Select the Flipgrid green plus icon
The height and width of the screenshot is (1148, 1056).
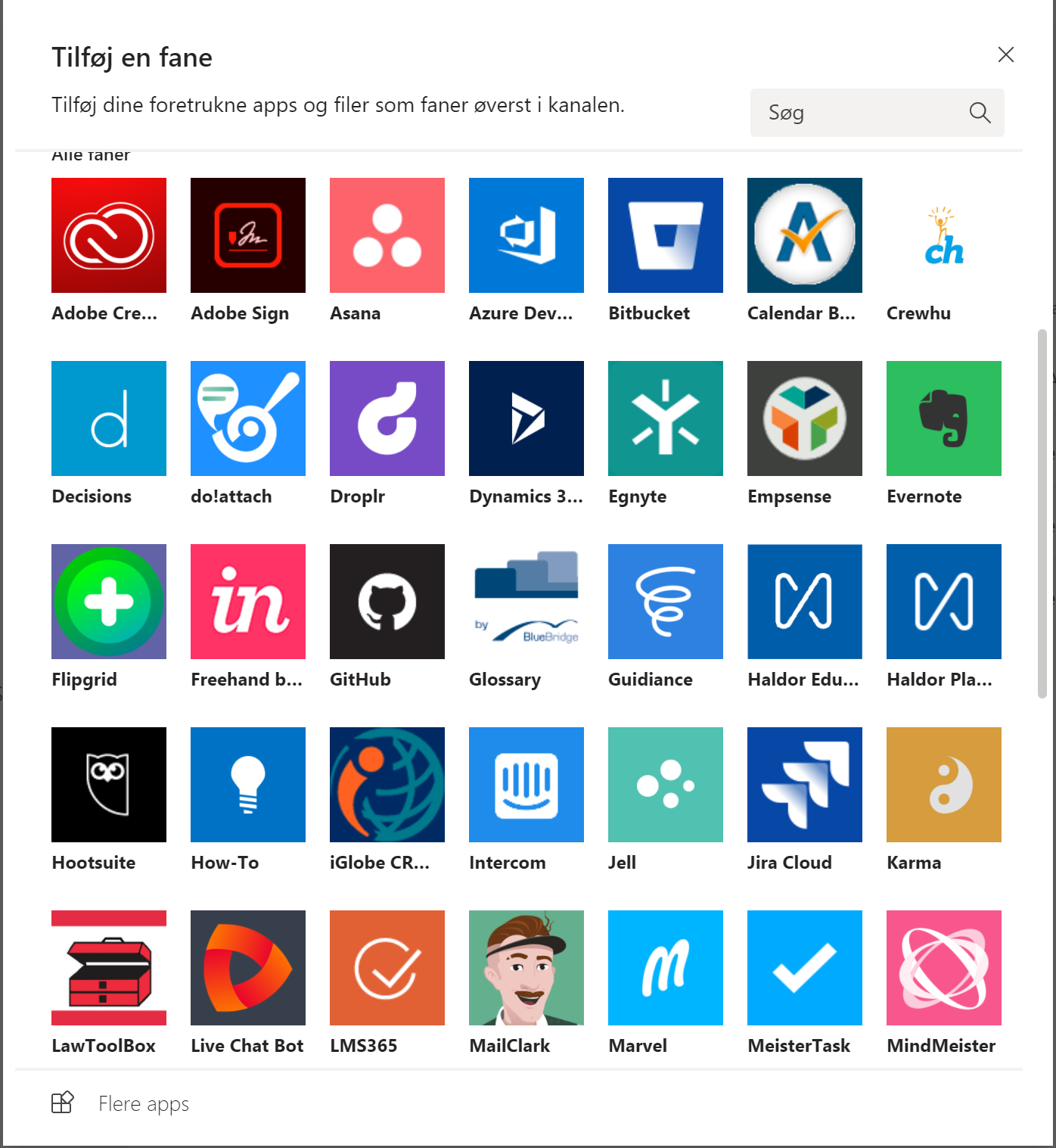[109, 602]
